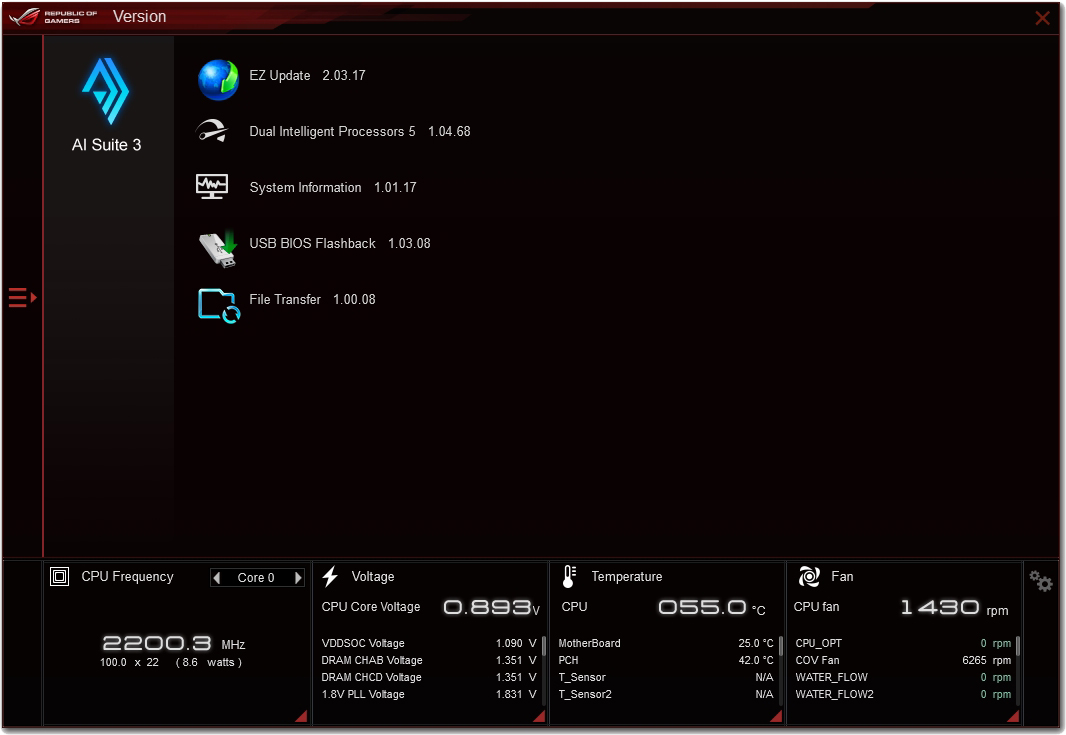Click the Fan panel fan icon

click(809, 577)
